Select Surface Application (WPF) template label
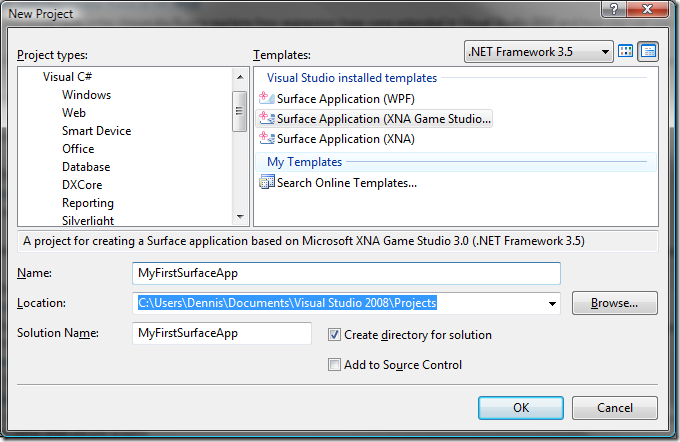 [x=346, y=99]
